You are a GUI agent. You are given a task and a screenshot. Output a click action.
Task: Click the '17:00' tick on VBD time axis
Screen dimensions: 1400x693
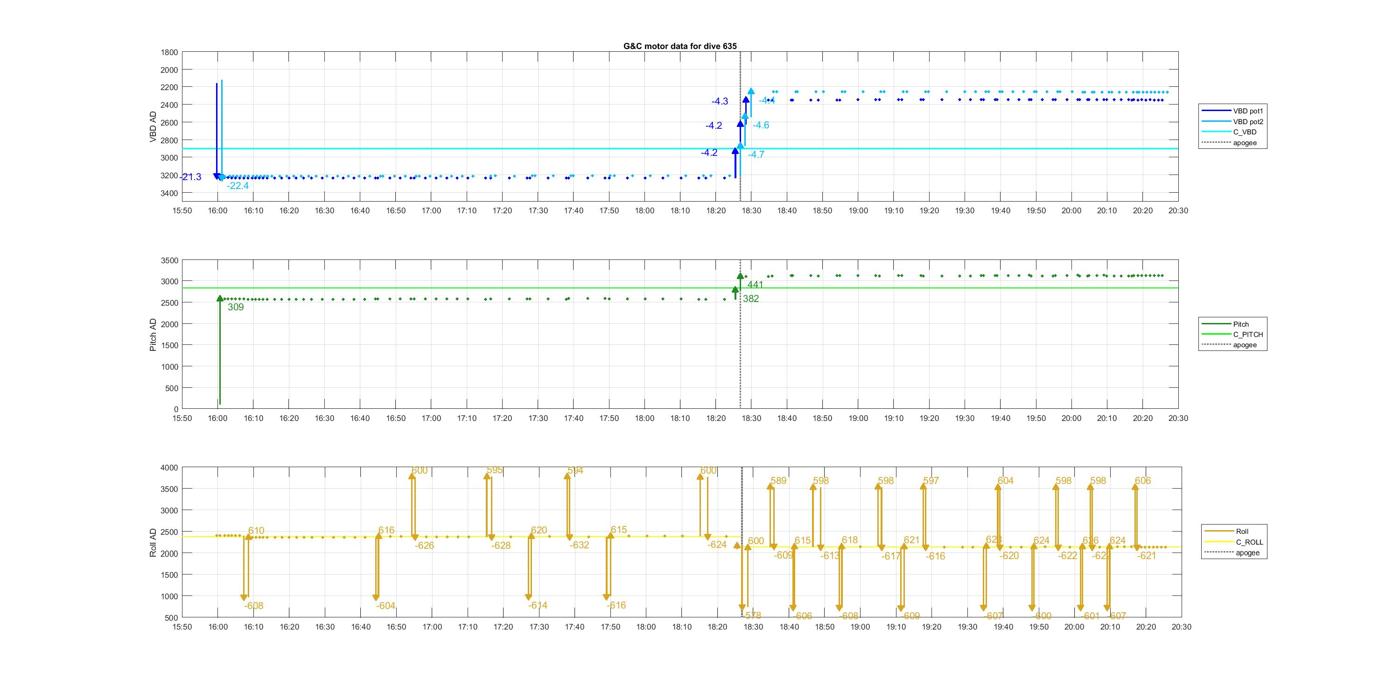[431, 211]
